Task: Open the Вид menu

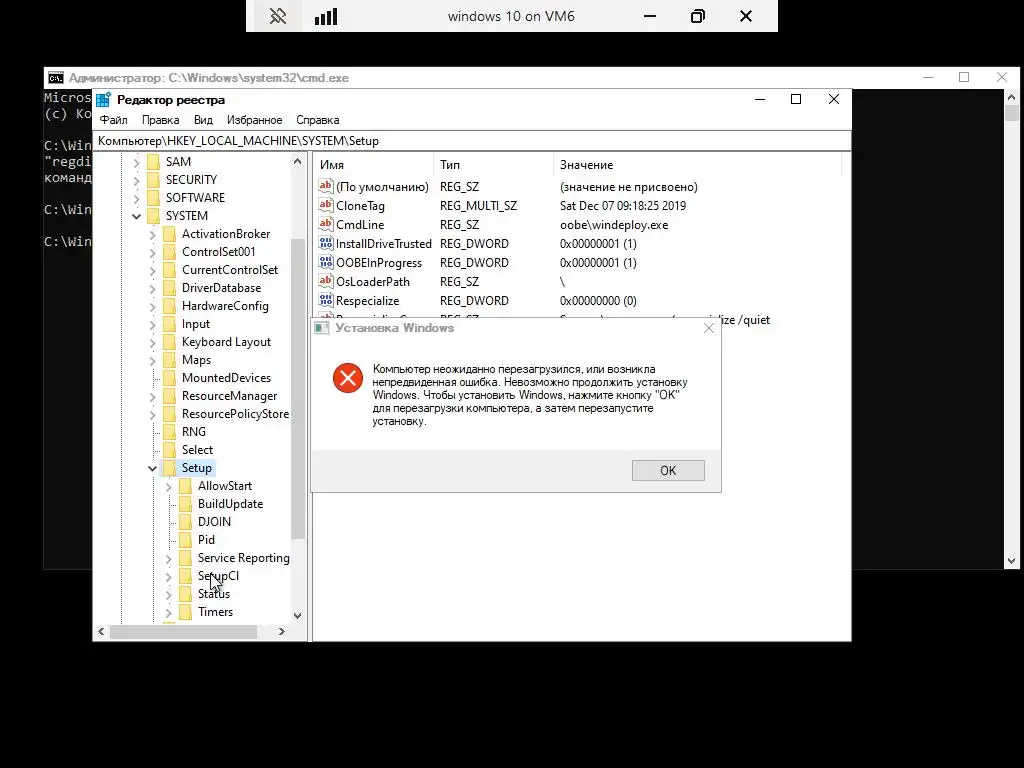Action: pyautogui.click(x=203, y=120)
